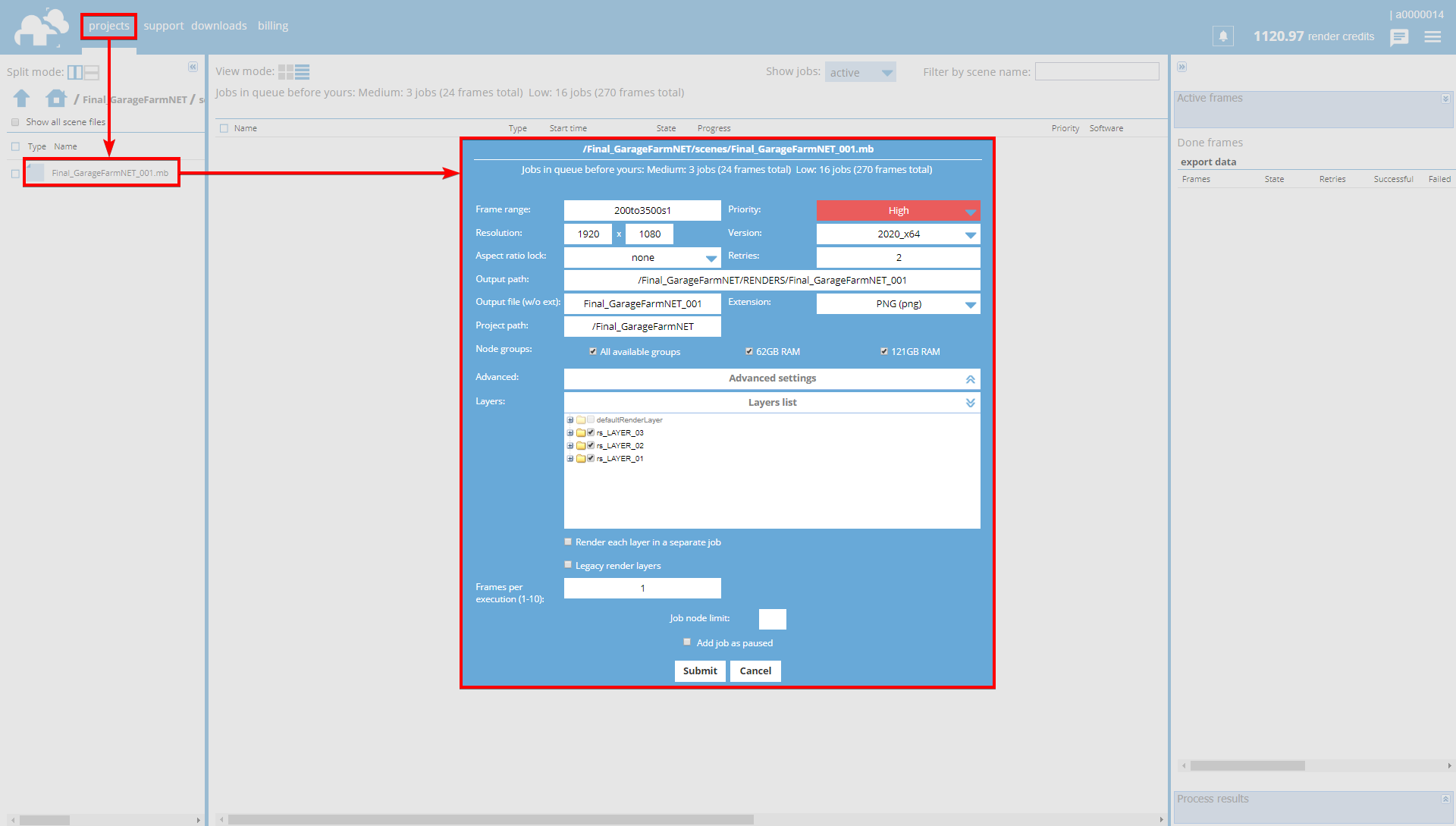Go to the home directory icon

click(55, 99)
